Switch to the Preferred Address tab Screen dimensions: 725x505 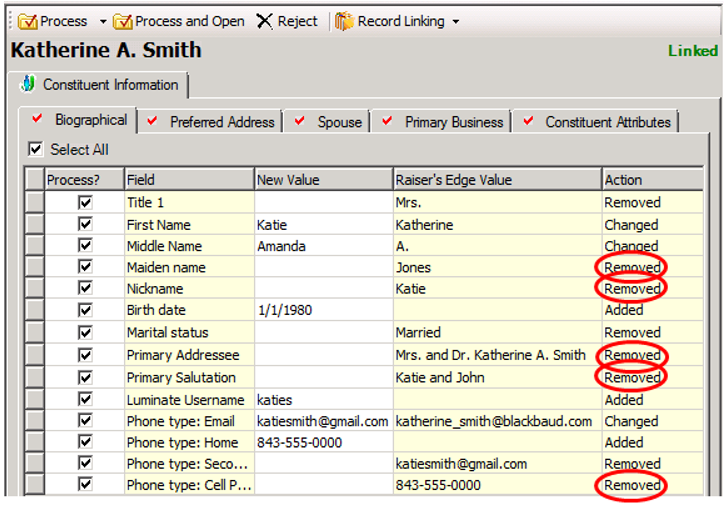point(221,122)
